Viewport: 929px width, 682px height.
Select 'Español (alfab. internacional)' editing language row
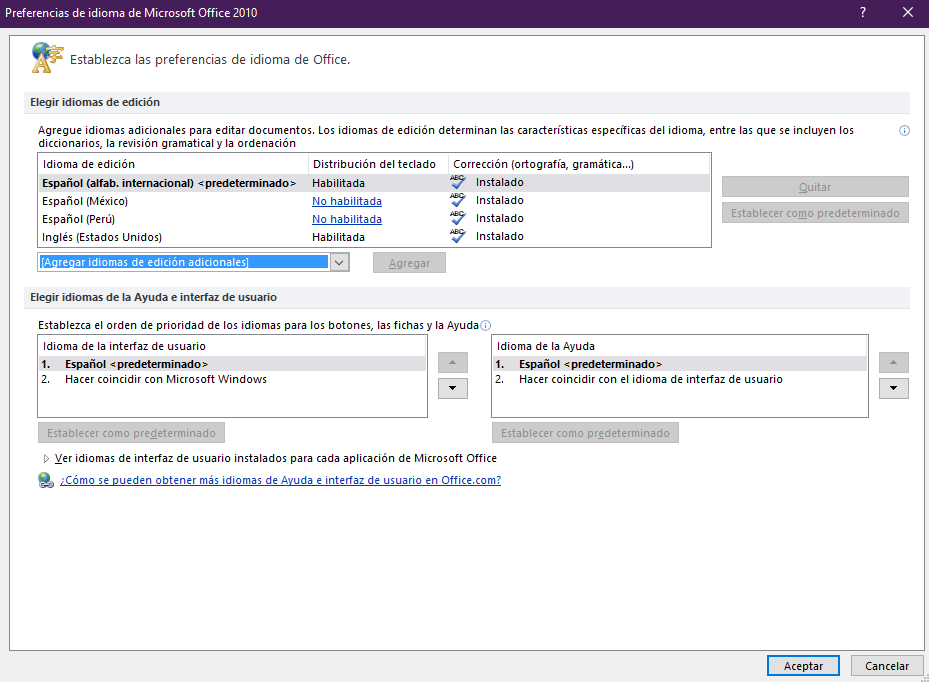pos(374,182)
